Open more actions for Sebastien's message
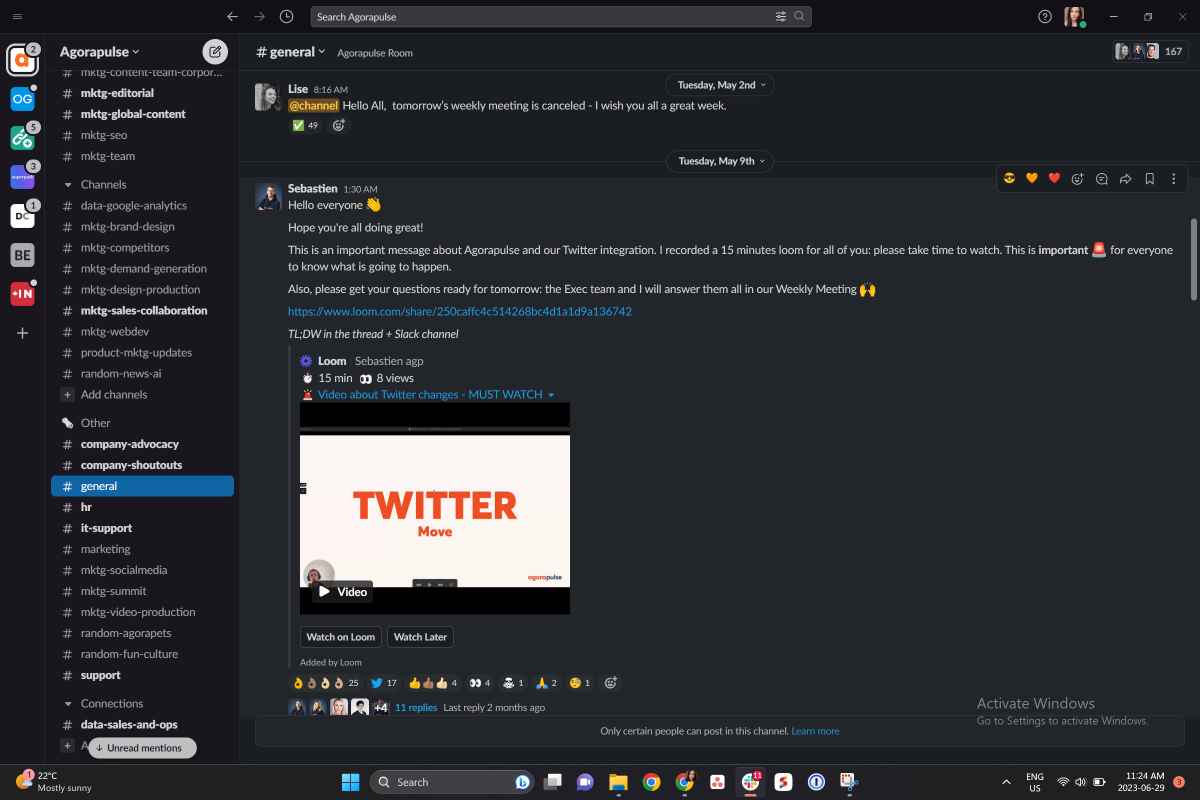This screenshot has height=800, width=1200. (1173, 179)
